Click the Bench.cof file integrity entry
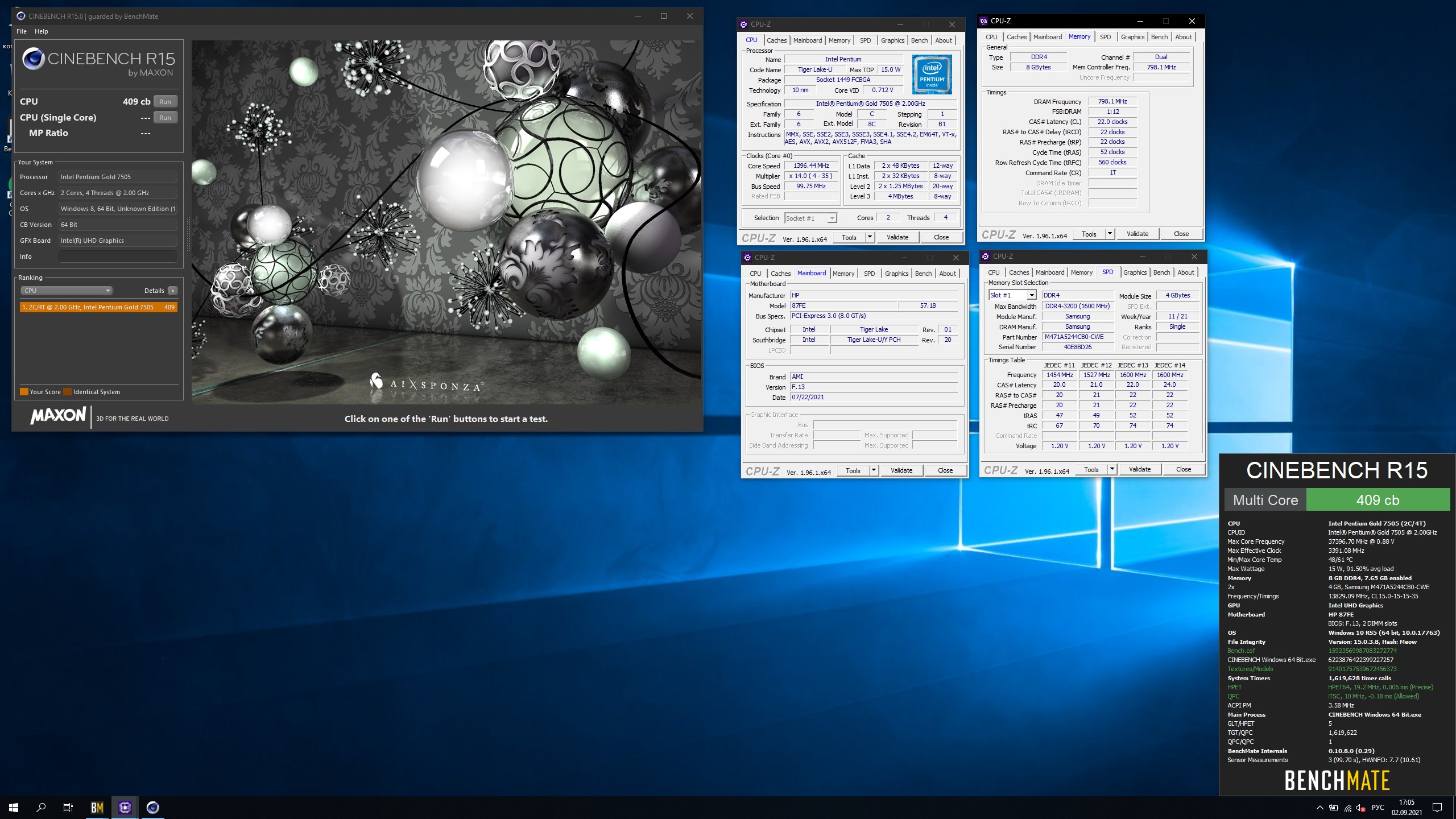The image size is (1456, 819). [1241, 651]
